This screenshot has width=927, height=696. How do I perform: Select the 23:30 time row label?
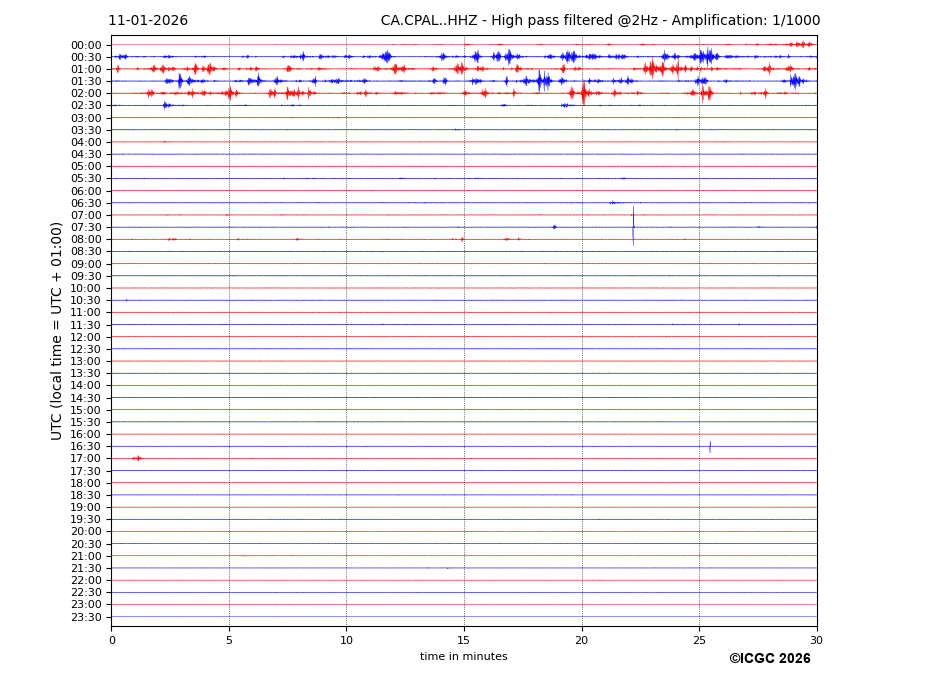pyautogui.click(x=86, y=617)
